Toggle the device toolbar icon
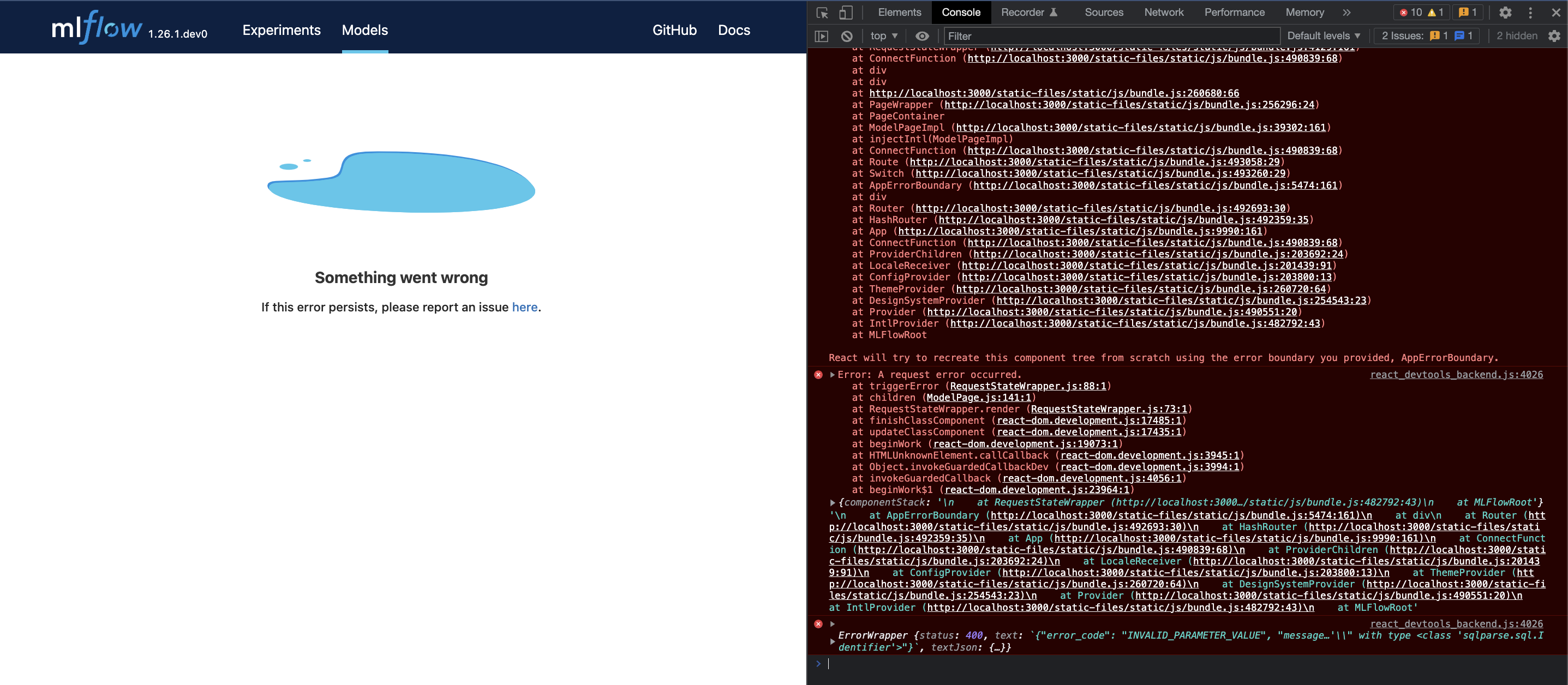This screenshot has width=1568, height=685. coord(846,12)
